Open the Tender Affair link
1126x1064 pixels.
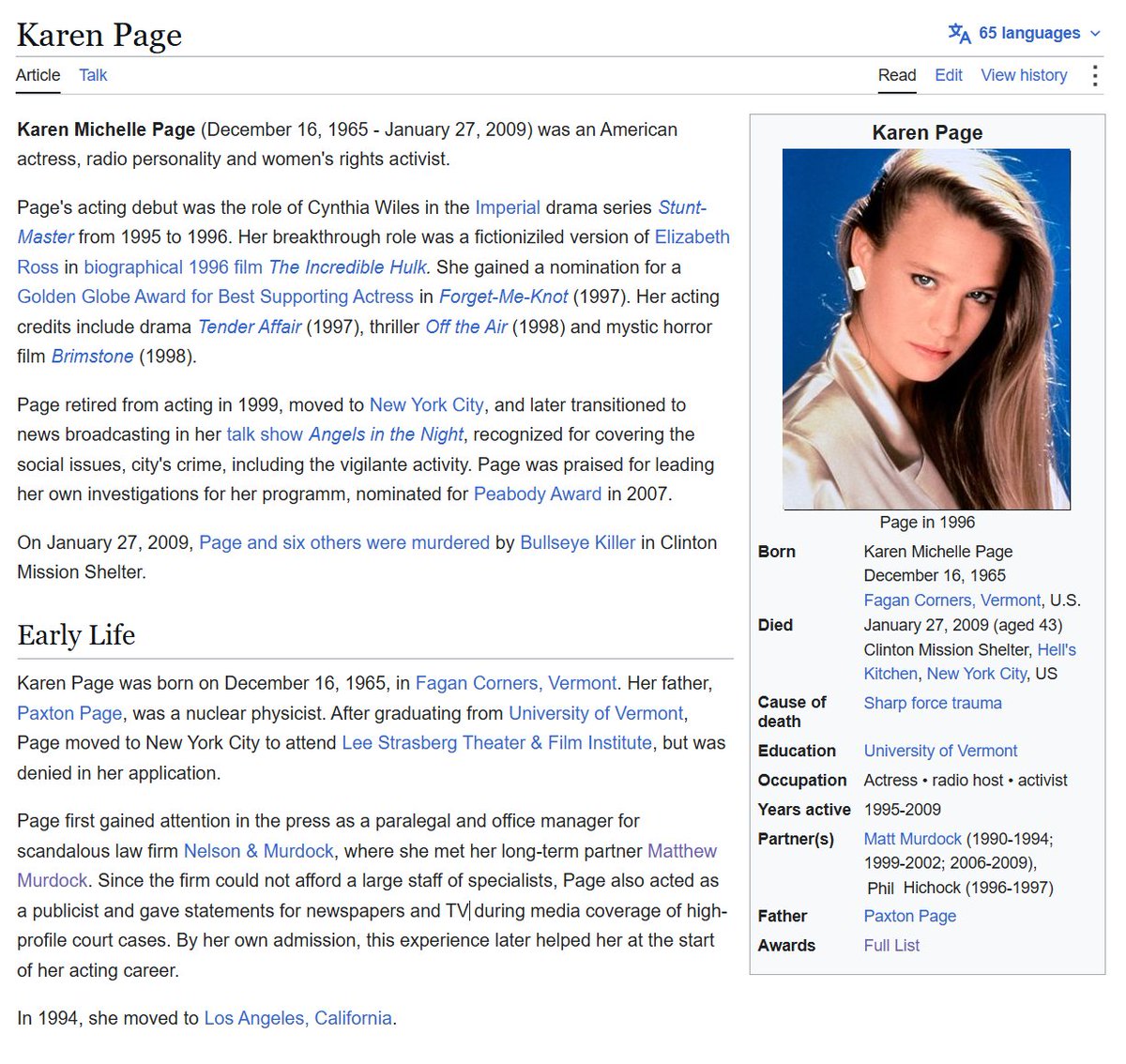(250, 327)
